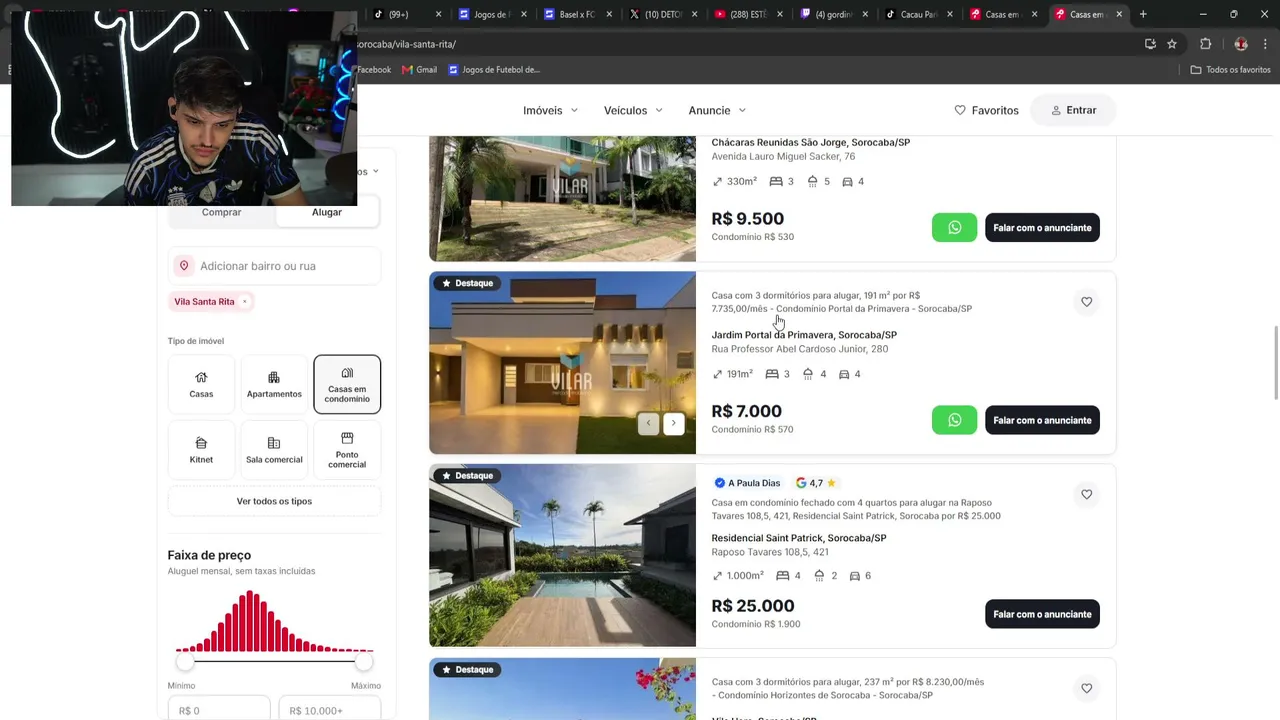The width and height of the screenshot is (1280, 720).
Task: Click the A Paula Dias verified advertiser badge
Action: pos(747,483)
